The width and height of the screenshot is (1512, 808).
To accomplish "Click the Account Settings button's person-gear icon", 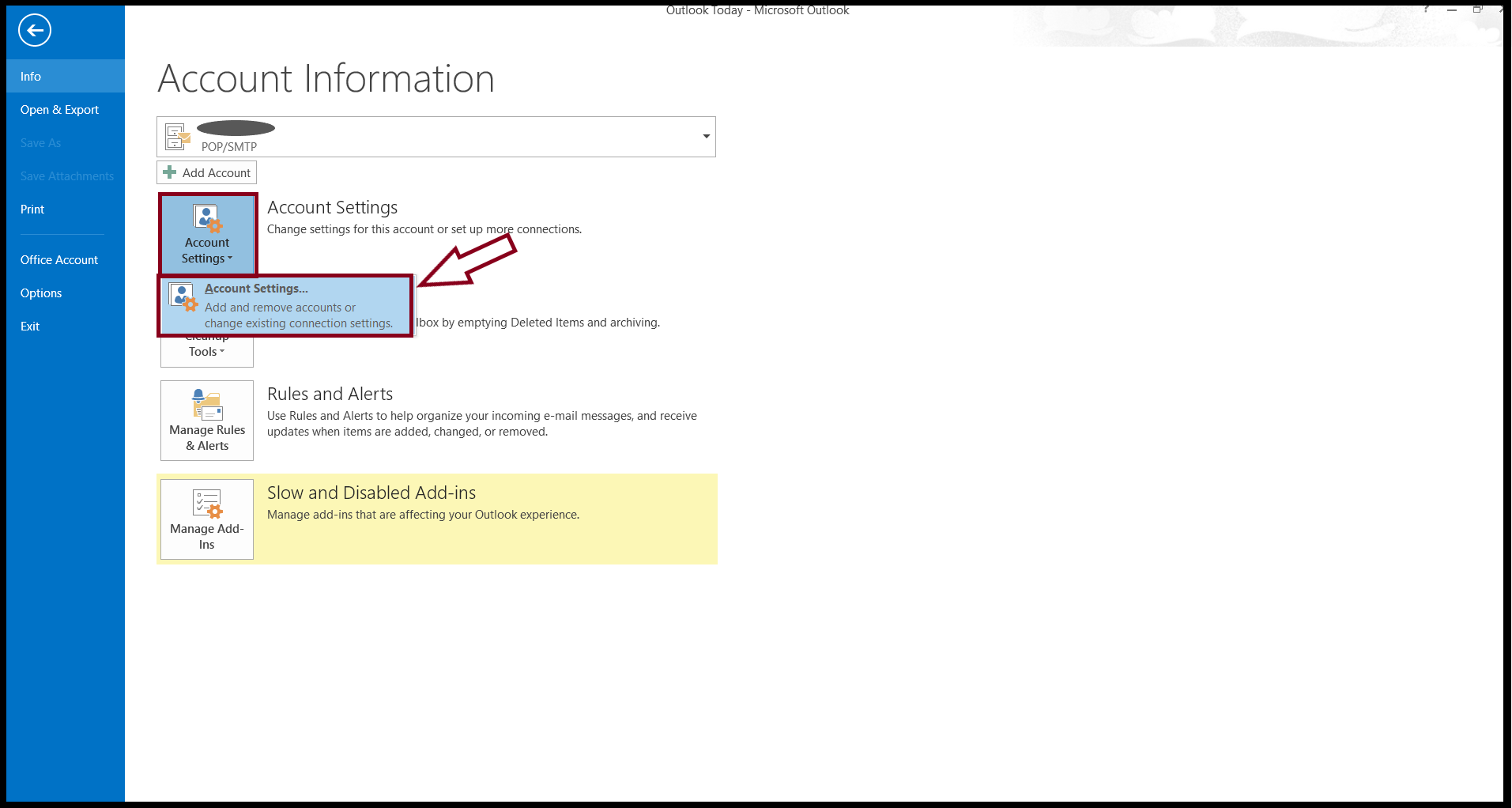I will pyautogui.click(x=208, y=218).
